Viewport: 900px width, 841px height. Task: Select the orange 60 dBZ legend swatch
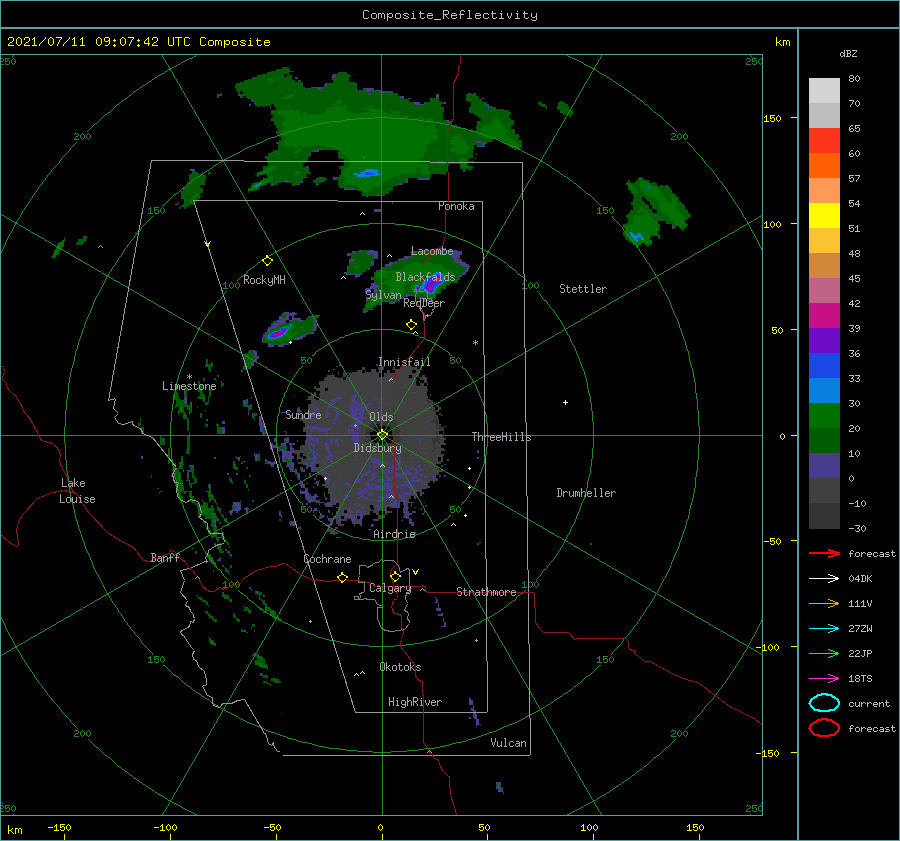(x=824, y=165)
